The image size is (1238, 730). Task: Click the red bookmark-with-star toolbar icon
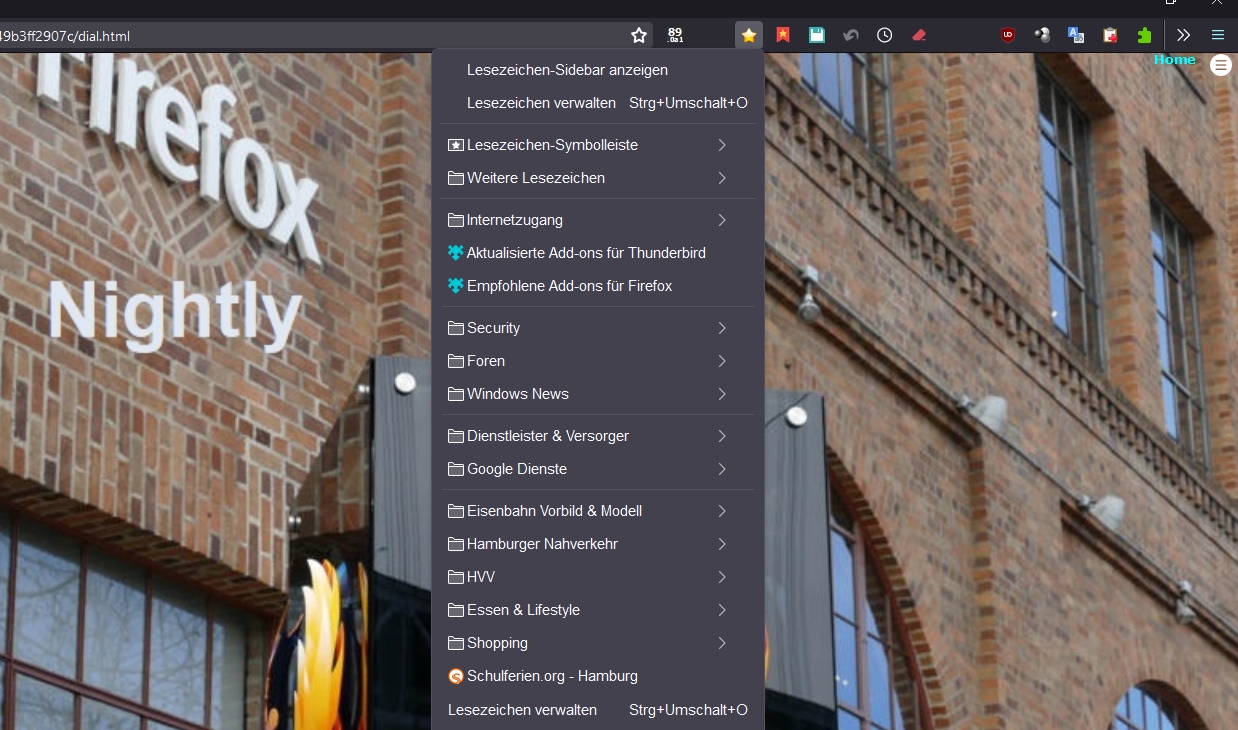click(783, 36)
